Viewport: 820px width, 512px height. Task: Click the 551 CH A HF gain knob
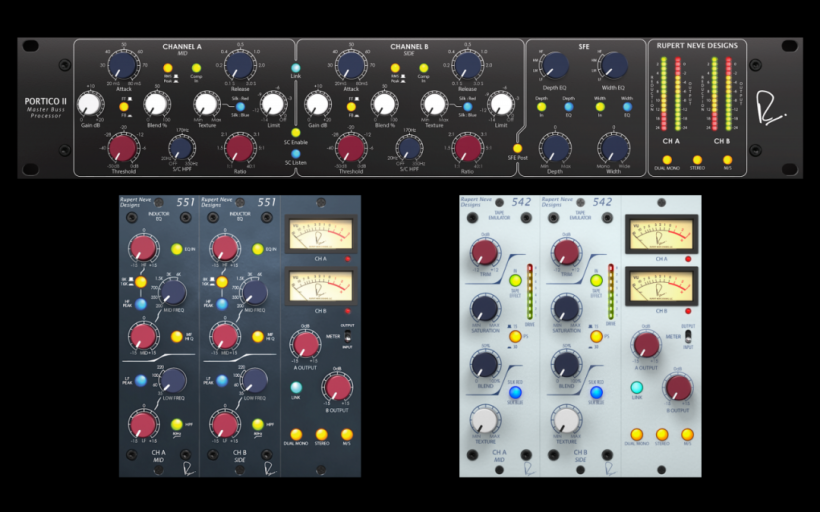click(x=143, y=248)
